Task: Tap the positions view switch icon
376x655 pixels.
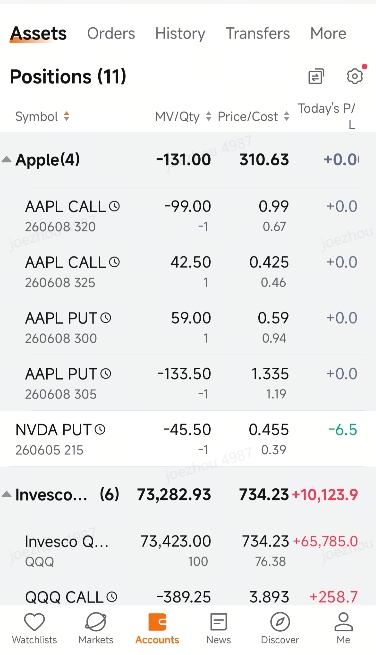Action: [x=316, y=76]
